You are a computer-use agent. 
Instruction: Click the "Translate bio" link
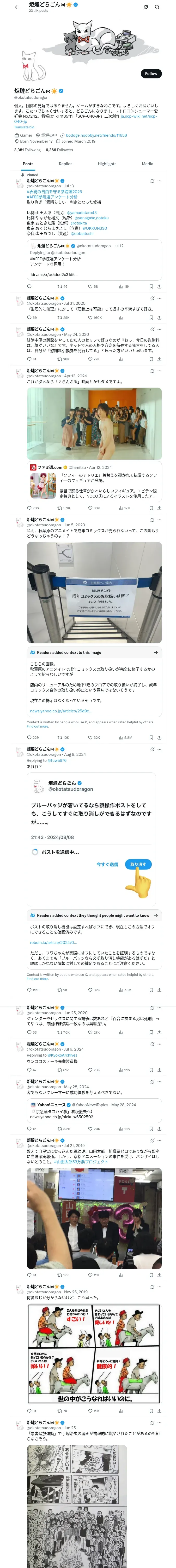[x=24, y=127]
